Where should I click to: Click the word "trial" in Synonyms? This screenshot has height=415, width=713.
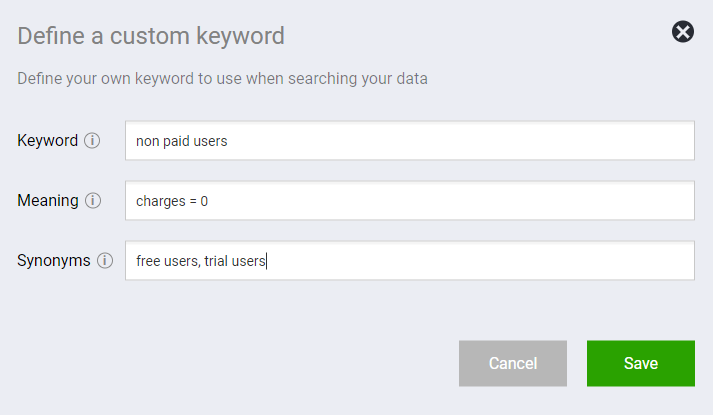(x=216, y=261)
